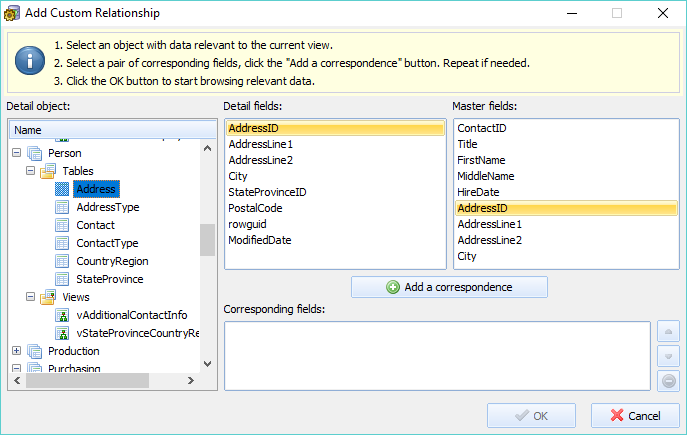687x435 pixels.
Task: Select StateProvinceID in Detail fields
Action: (267, 192)
